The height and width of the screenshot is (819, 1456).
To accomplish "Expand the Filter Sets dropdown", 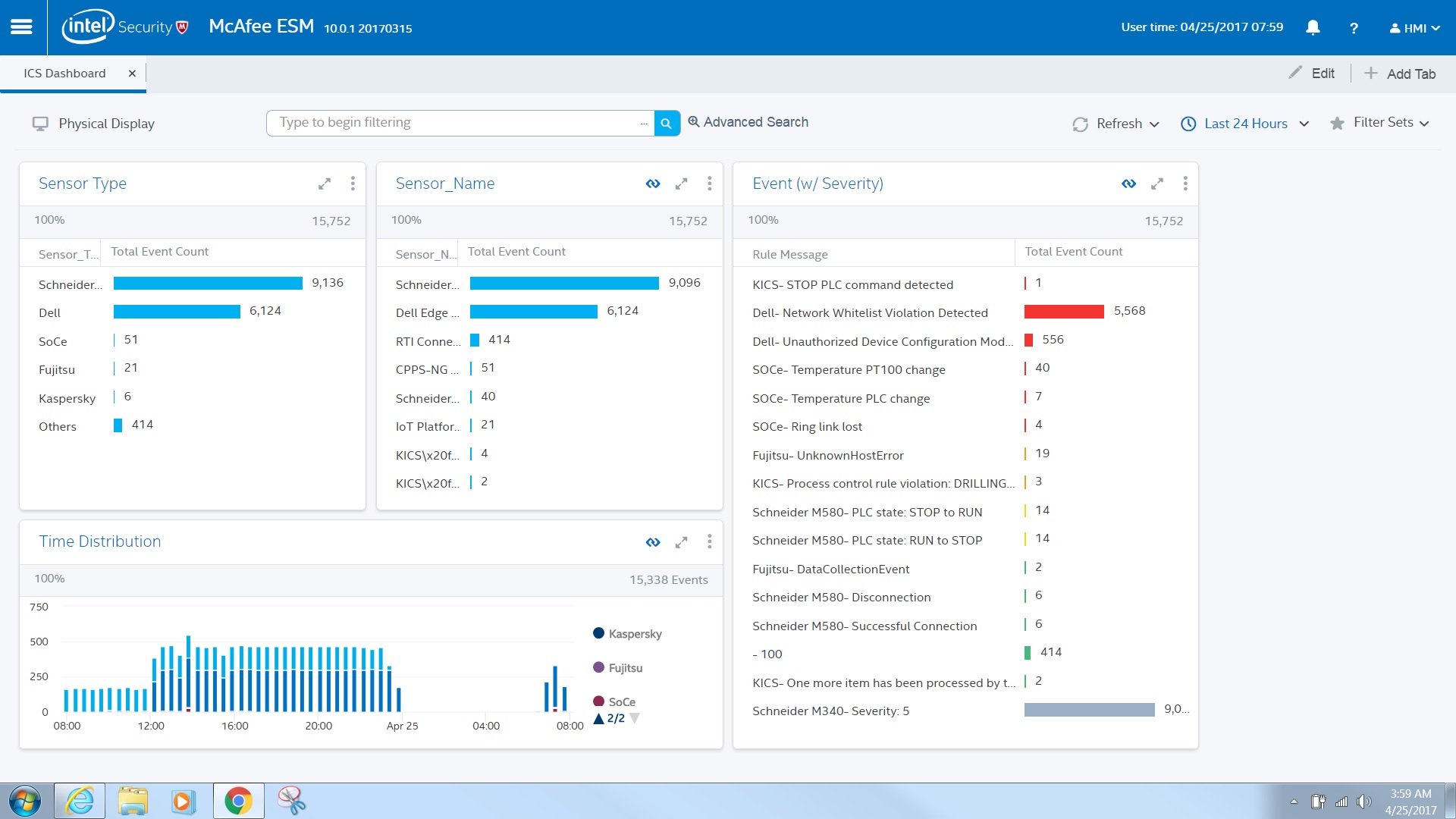I will tap(1424, 124).
